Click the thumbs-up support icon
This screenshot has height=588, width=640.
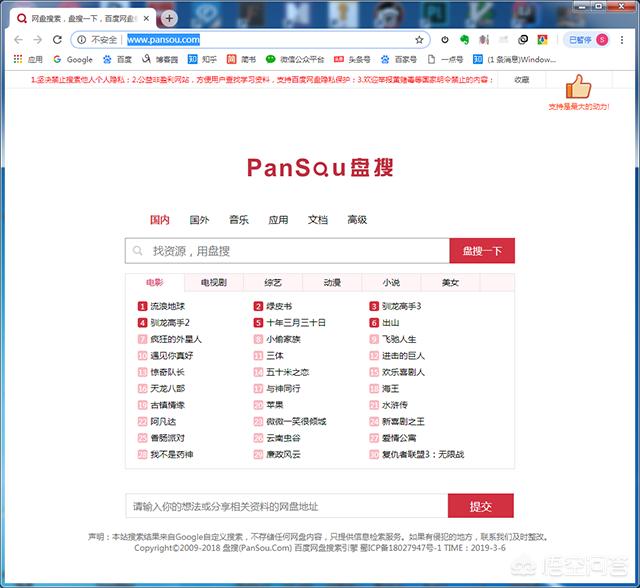click(x=578, y=86)
